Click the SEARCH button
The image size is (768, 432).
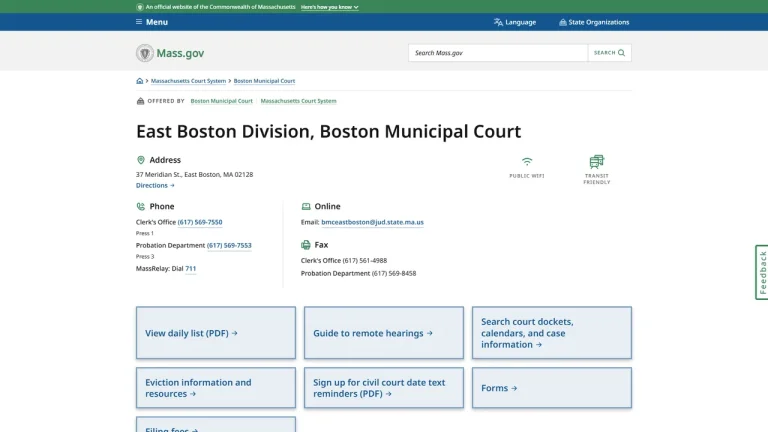tap(609, 53)
